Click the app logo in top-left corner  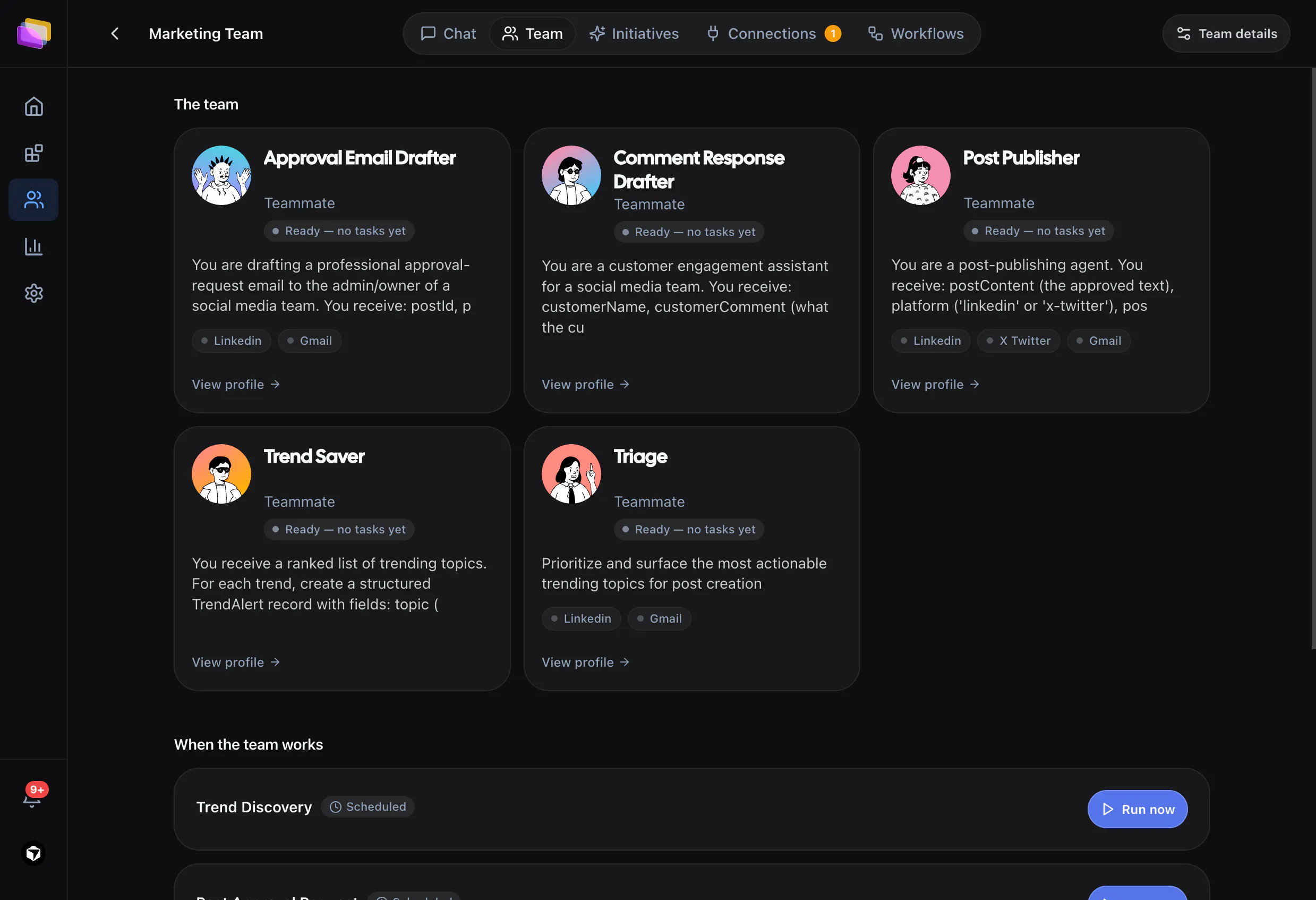(33, 33)
